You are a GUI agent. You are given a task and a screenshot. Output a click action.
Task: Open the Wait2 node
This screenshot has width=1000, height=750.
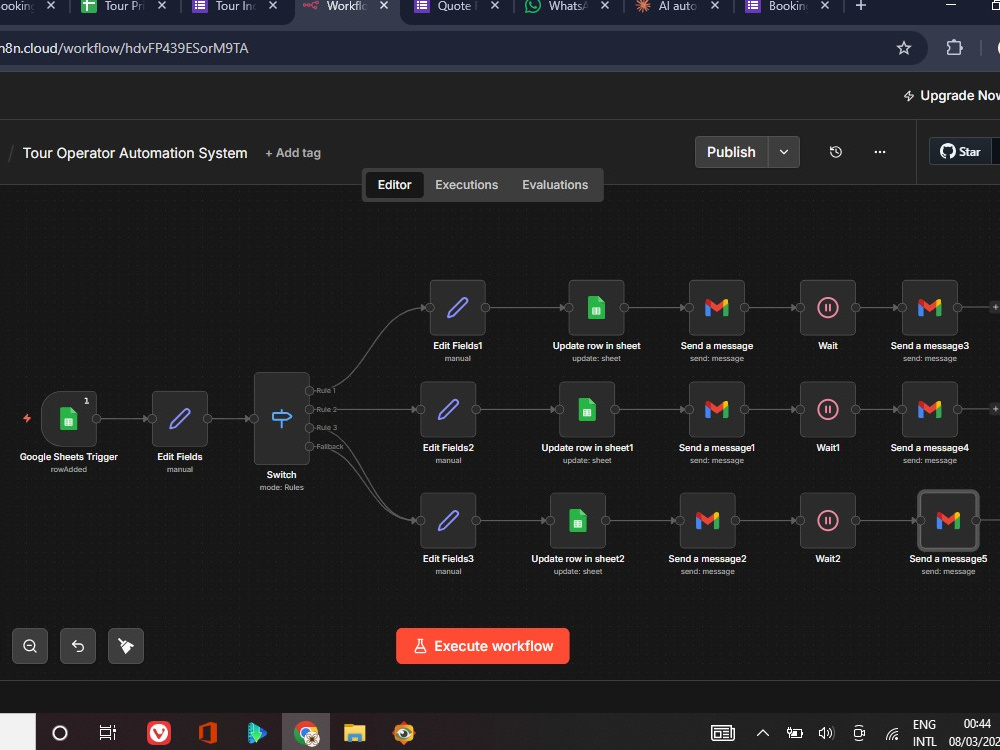(828, 520)
